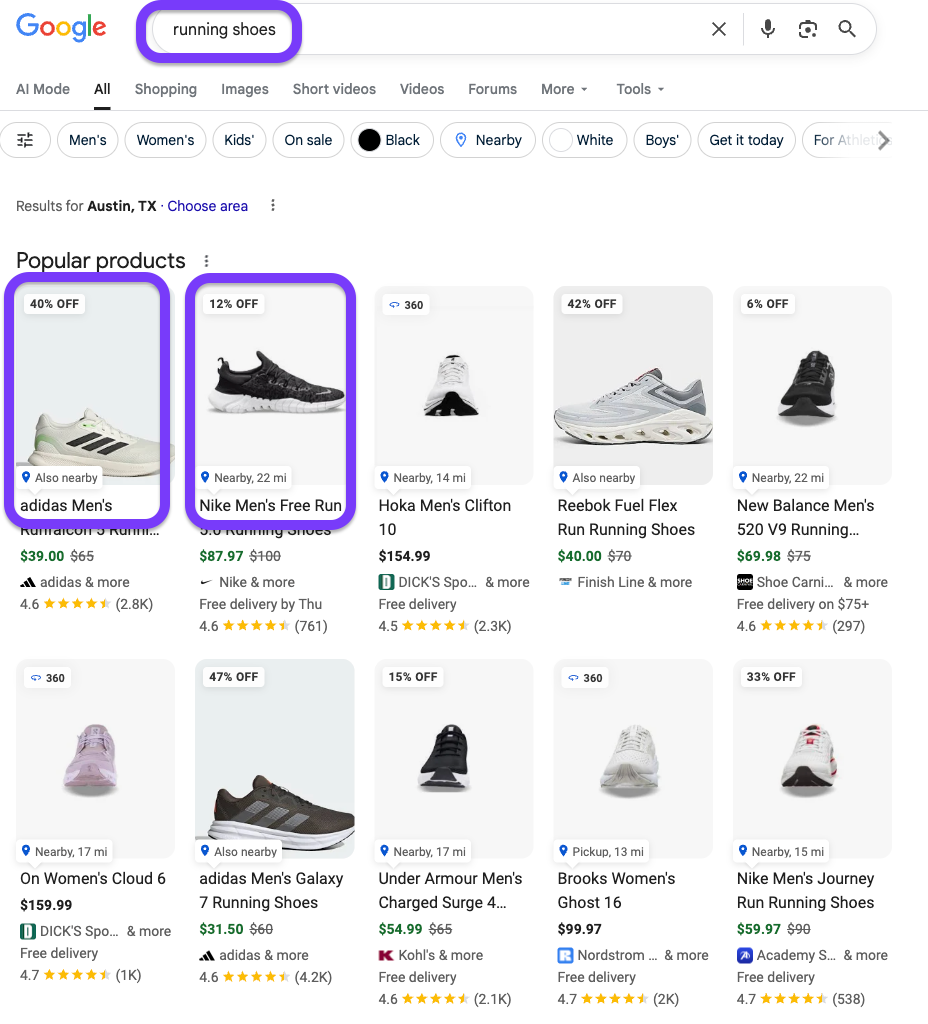The image size is (928, 1024).
Task: Open the Hoka Men's Clifton 10 listing
Action: click(444, 517)
